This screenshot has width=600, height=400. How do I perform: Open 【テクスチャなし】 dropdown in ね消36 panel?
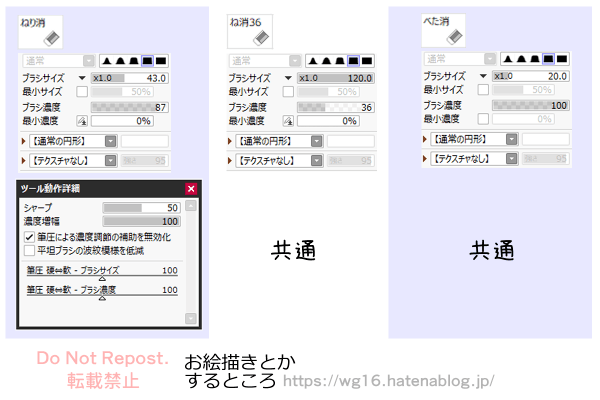(279, 161)
